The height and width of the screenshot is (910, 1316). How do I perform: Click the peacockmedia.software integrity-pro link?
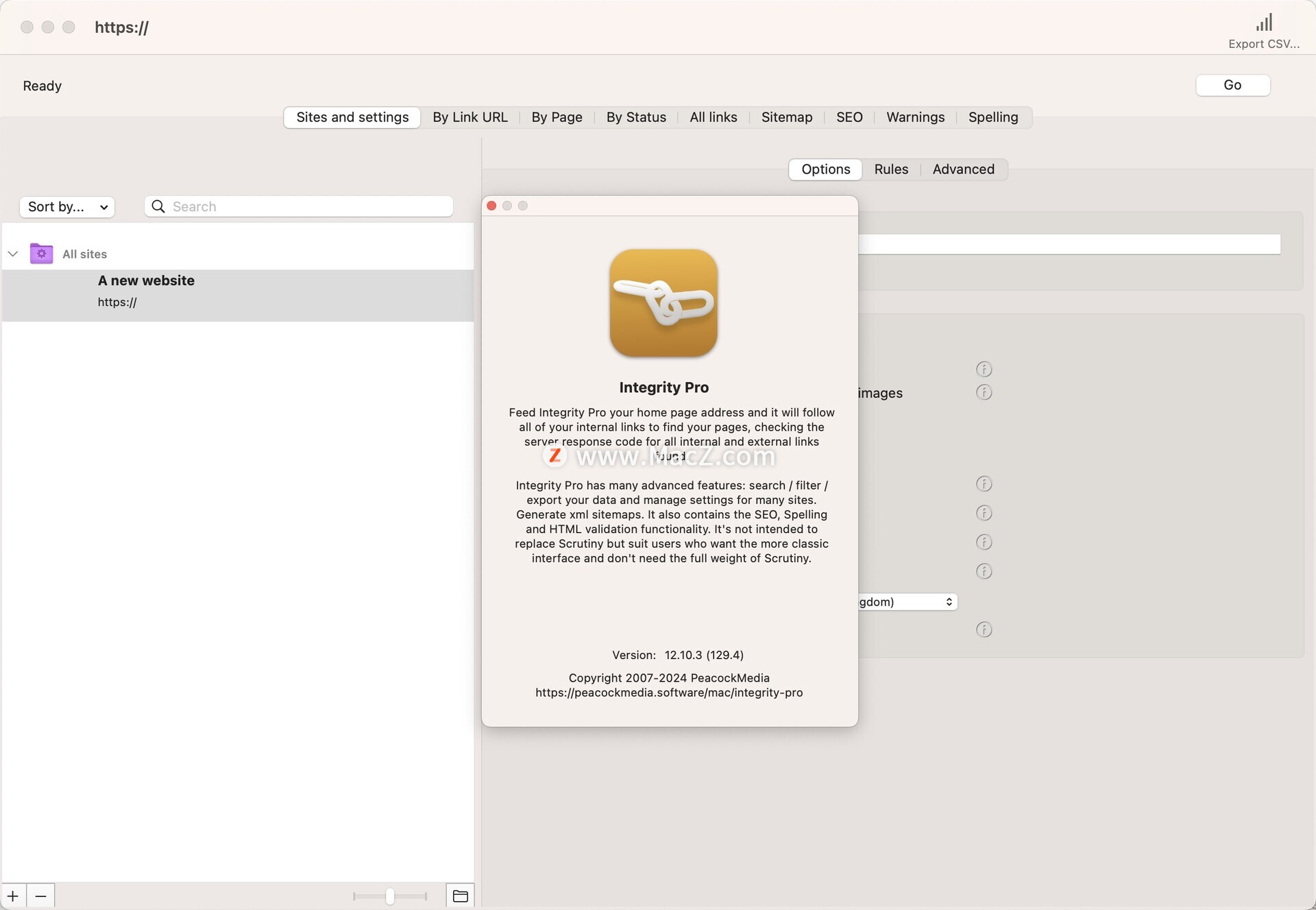pyautogui.click(x=669, y=693)
